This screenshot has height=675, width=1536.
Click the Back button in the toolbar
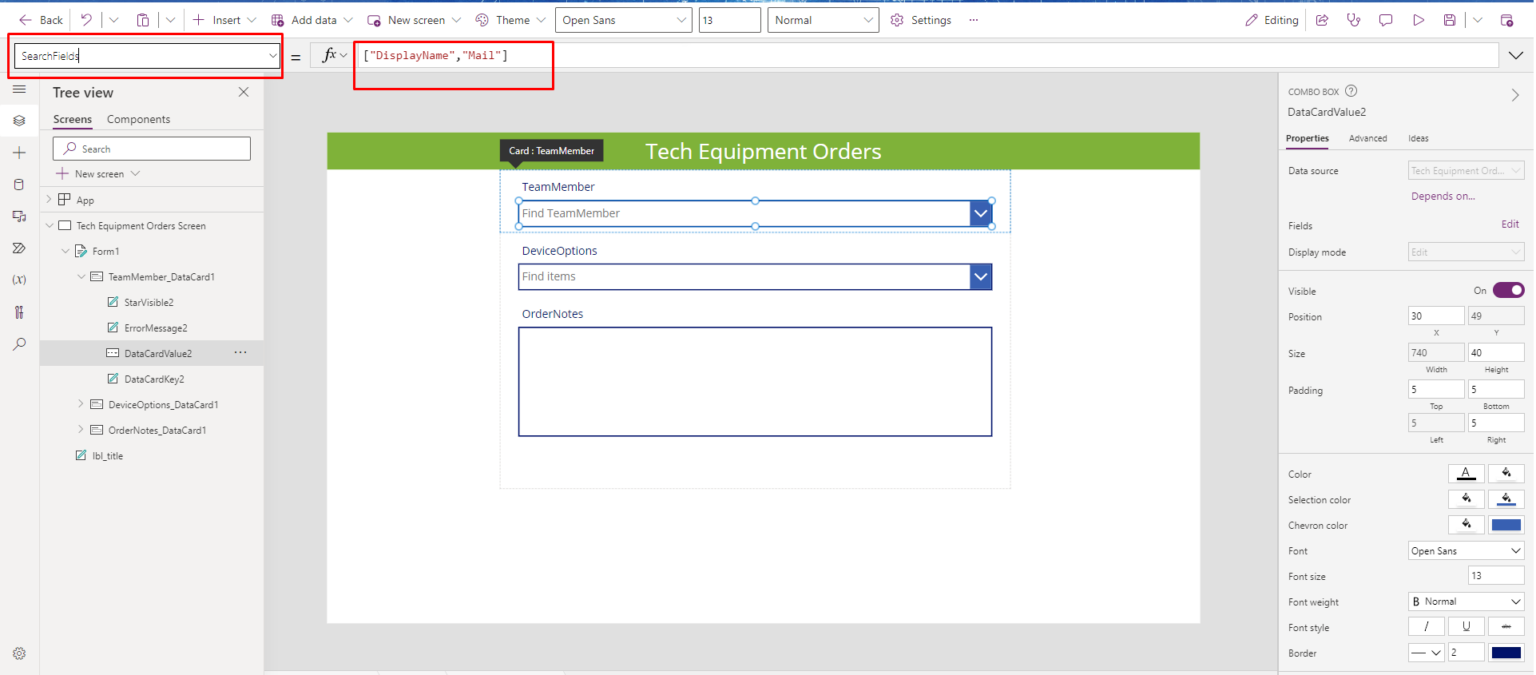coord(40,19)
